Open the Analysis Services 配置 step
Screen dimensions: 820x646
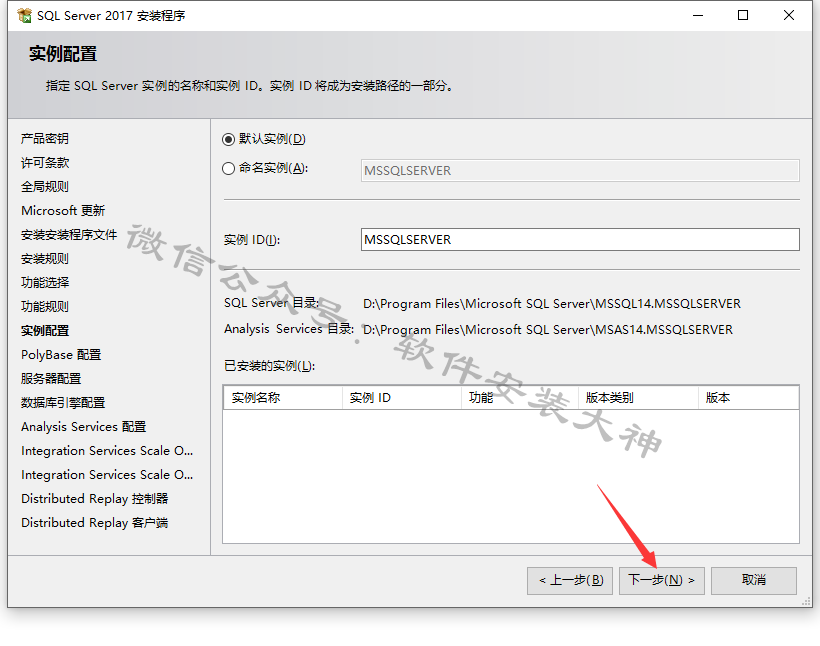coord(84,427)
